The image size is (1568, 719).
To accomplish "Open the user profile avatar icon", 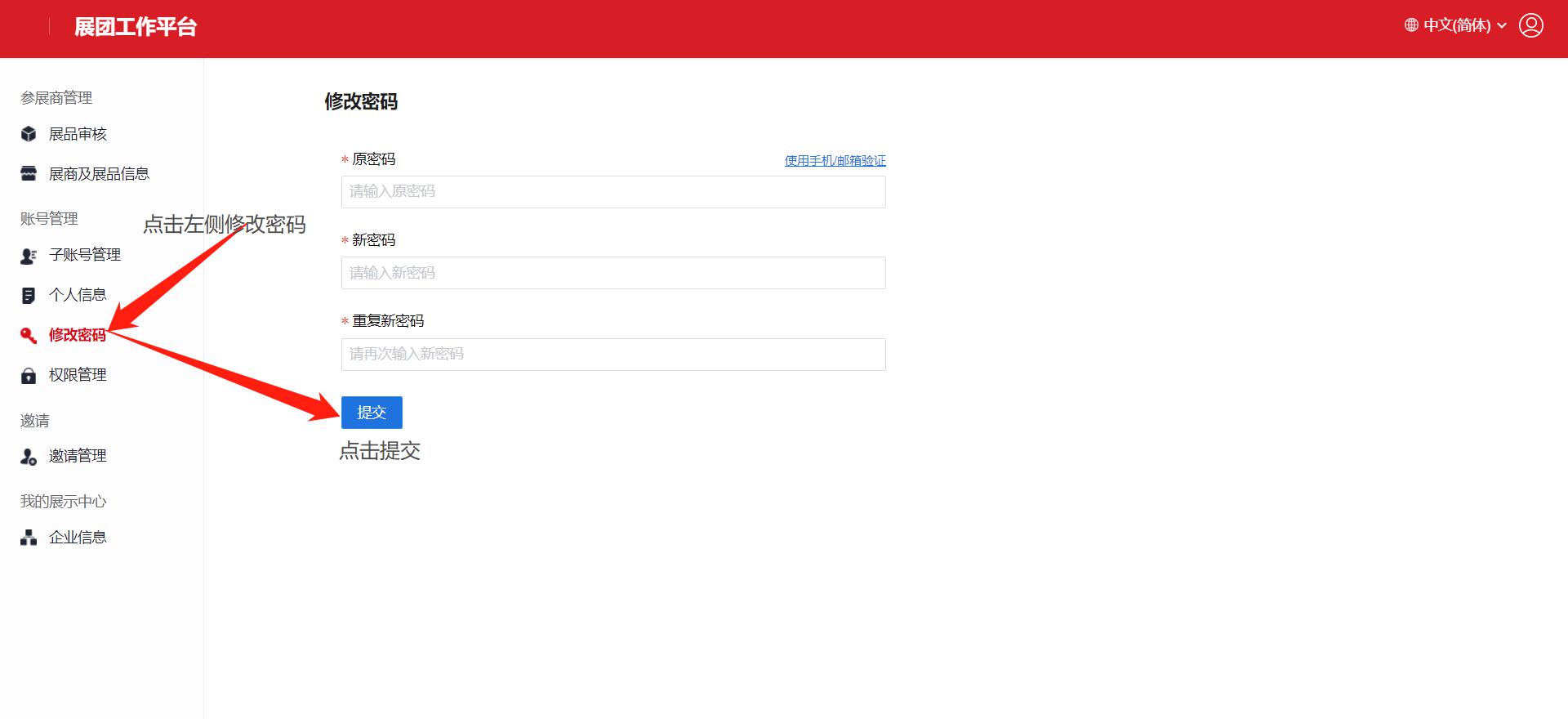I will click(x=1530, y=25).
